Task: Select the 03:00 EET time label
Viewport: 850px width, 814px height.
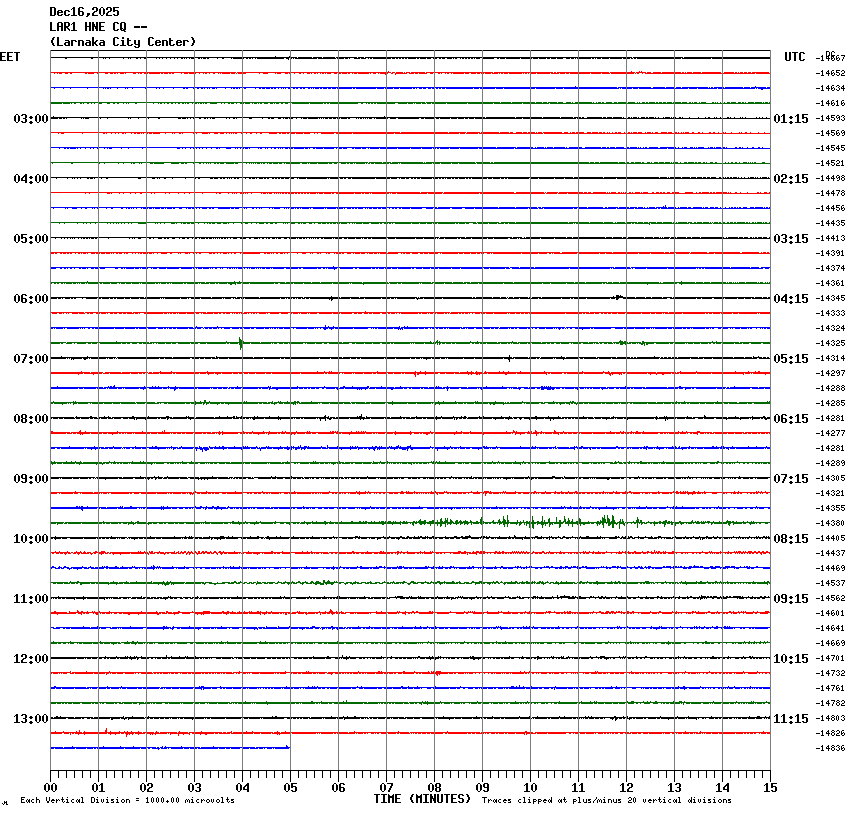Action: (31, 119)
